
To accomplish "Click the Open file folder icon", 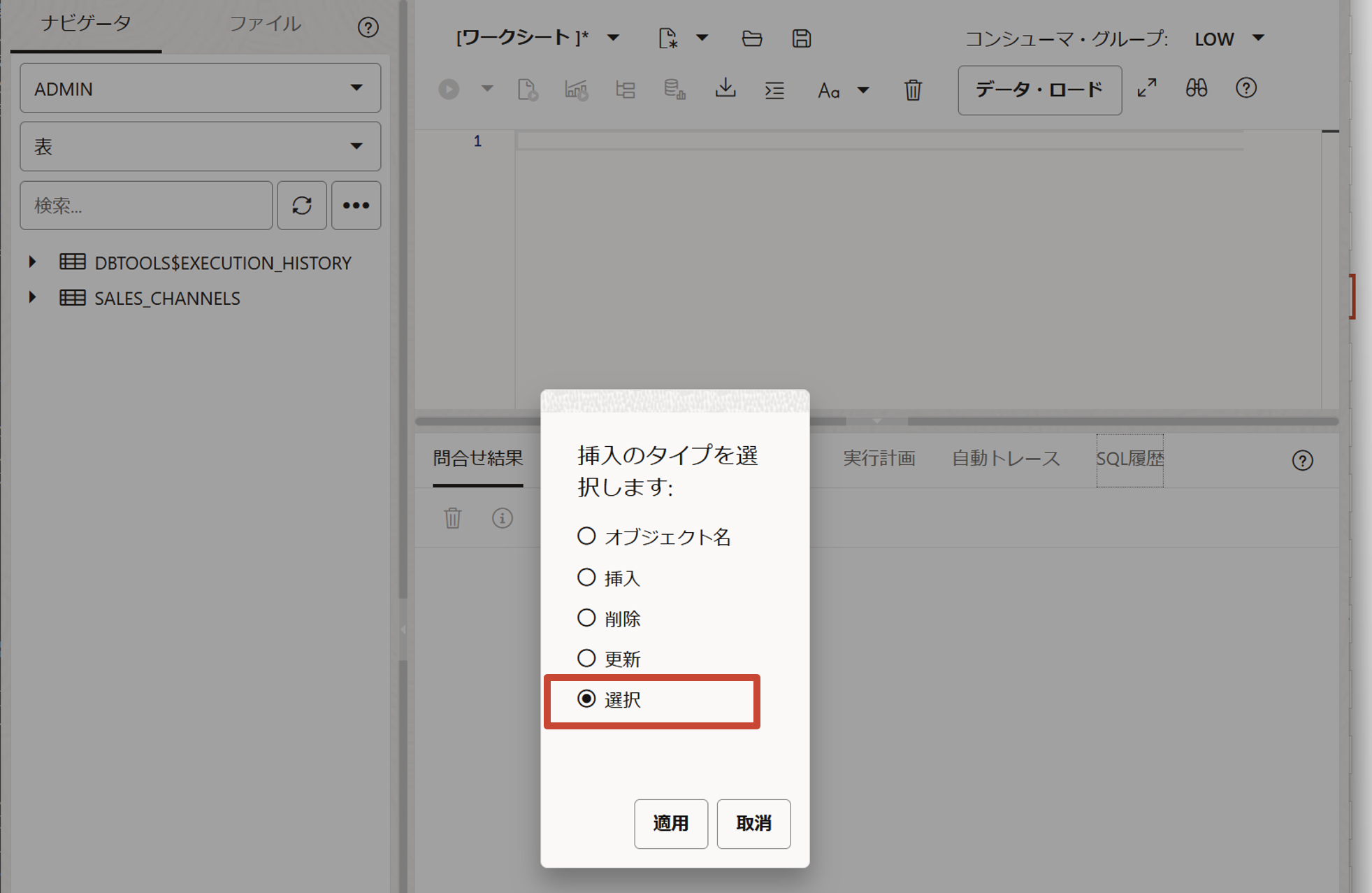I will pyautogui.click(x=751, y=38).
